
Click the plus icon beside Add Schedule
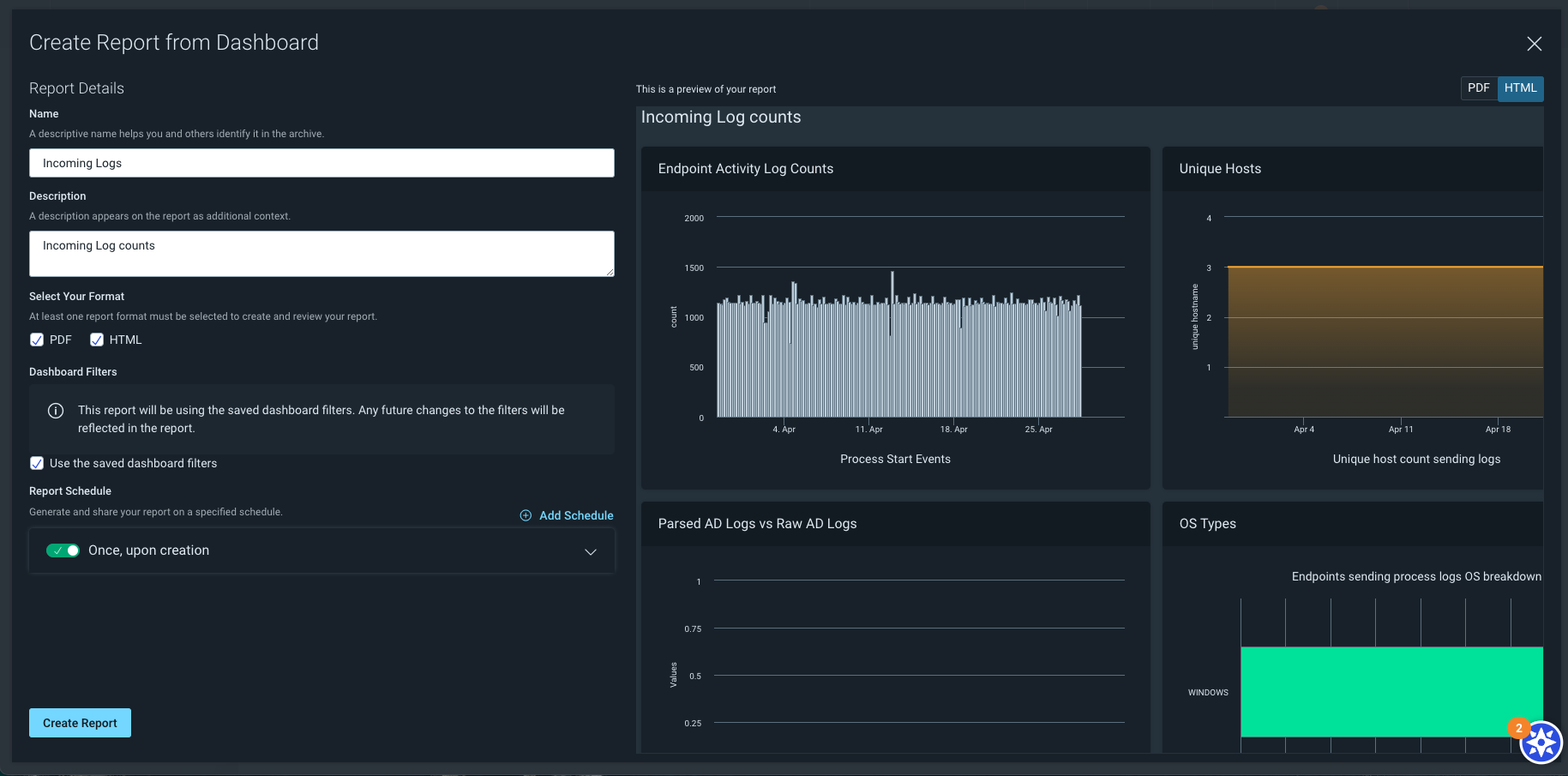coord(526,515)
